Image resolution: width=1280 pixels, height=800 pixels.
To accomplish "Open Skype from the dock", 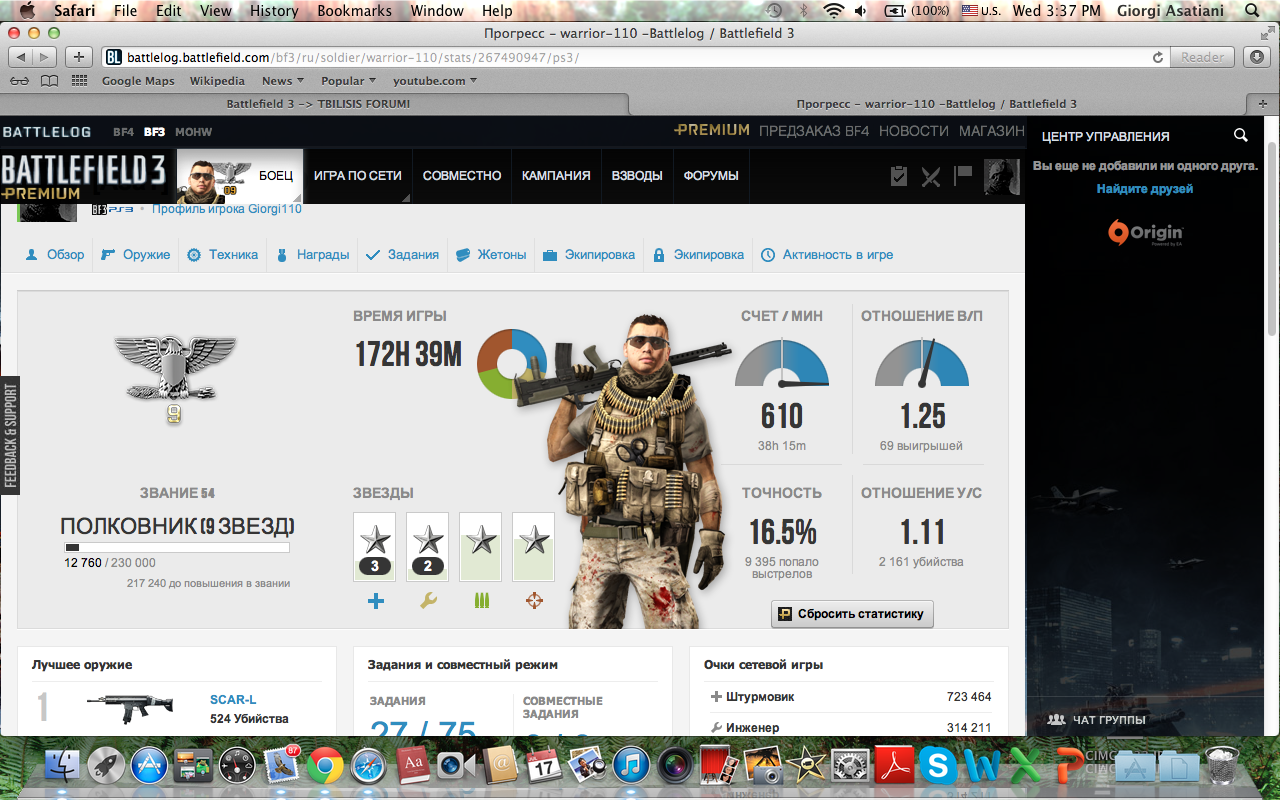I will coord(938,766).
